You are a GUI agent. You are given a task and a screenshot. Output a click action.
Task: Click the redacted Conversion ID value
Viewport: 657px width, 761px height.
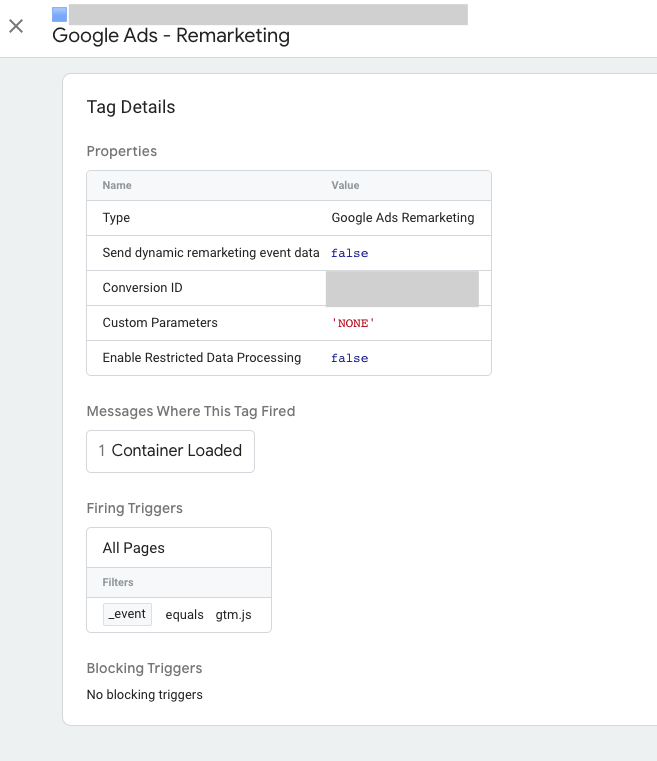[402, 288]
